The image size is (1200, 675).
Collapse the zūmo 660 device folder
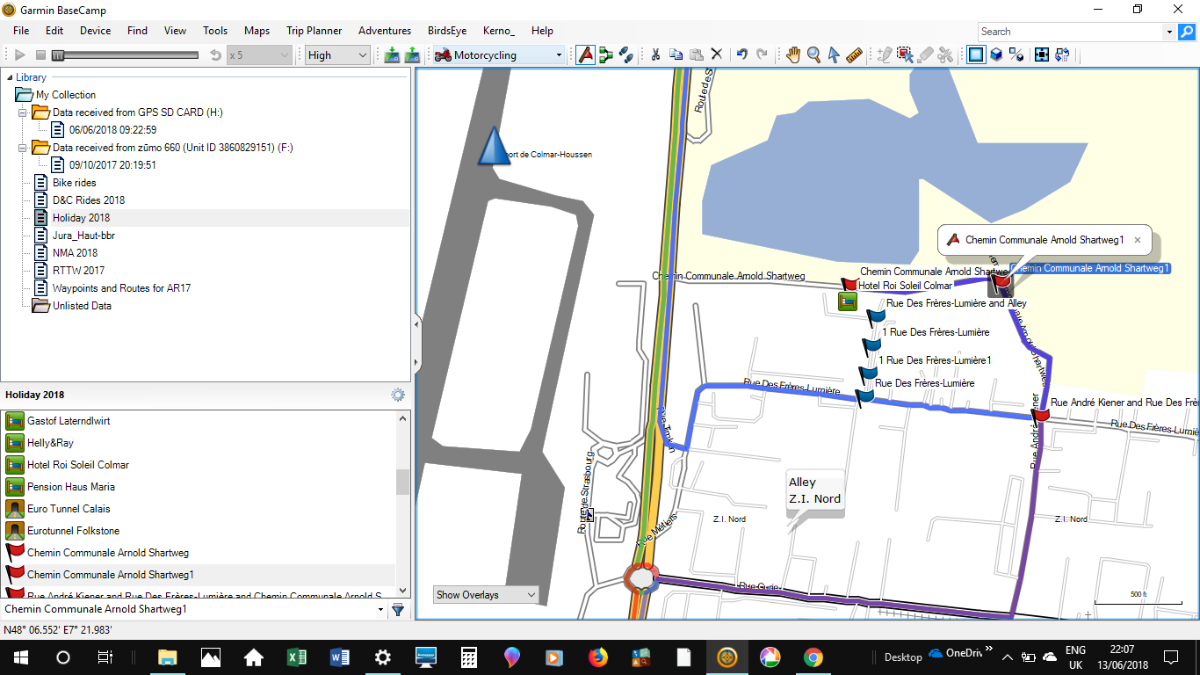[22, 148]
